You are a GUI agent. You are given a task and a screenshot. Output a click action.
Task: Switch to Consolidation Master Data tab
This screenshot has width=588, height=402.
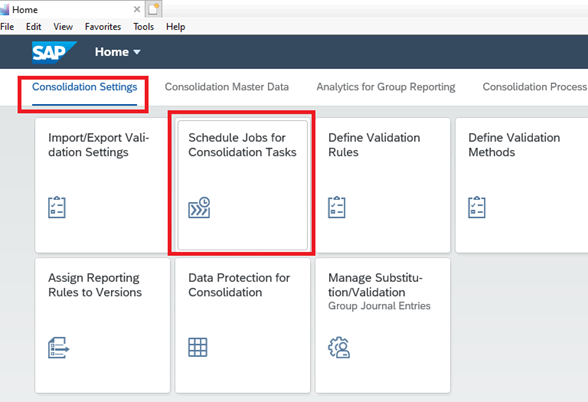point(227,87)
